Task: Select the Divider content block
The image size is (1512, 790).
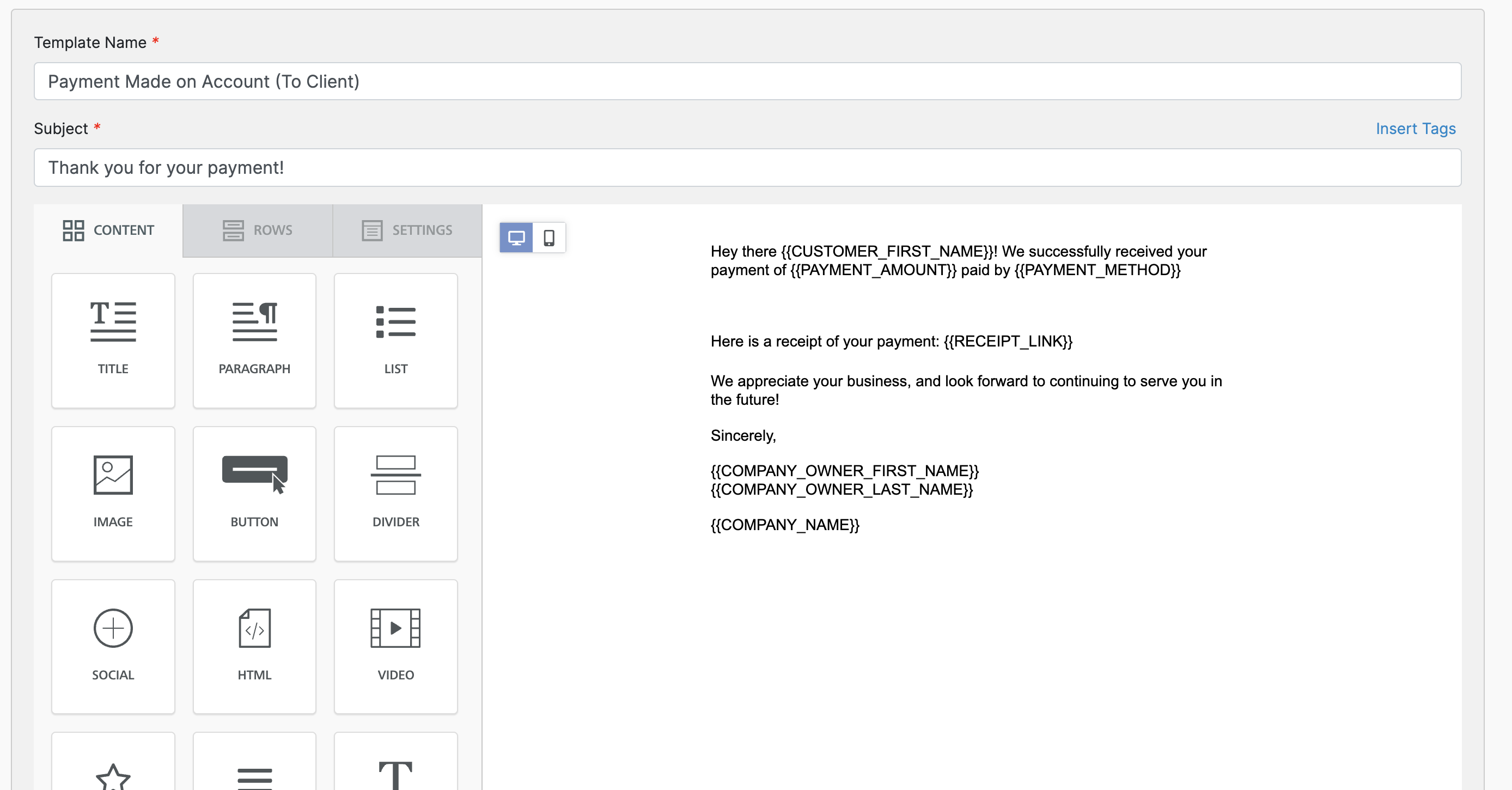Action: (395, 493)
